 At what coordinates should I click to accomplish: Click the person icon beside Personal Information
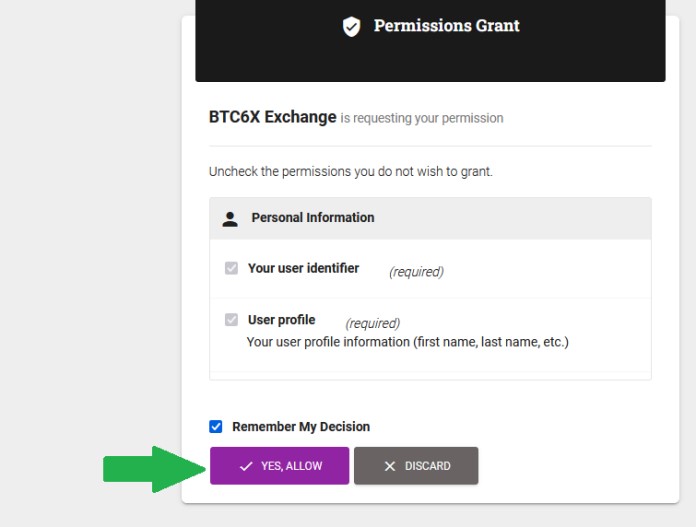point(230,219)
